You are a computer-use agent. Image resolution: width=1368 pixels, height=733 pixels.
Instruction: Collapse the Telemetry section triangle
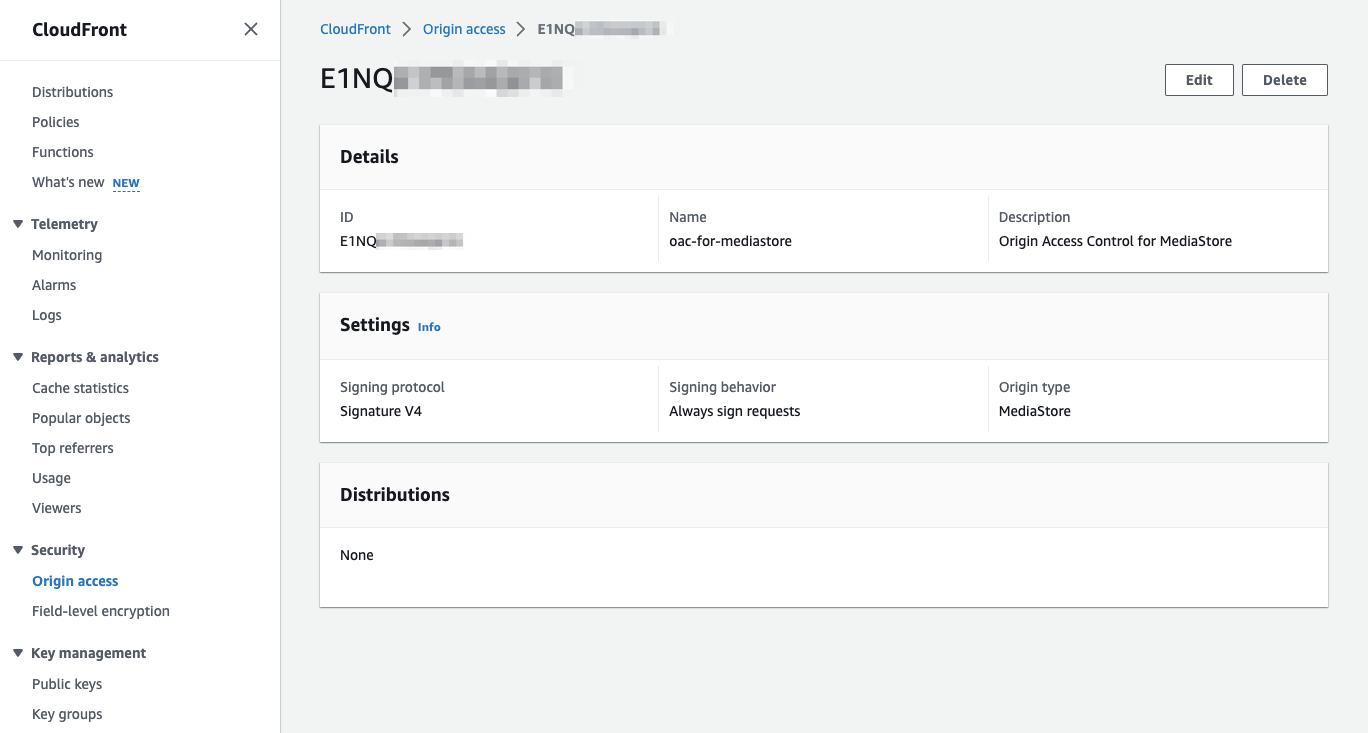click(x=18, y=224)
